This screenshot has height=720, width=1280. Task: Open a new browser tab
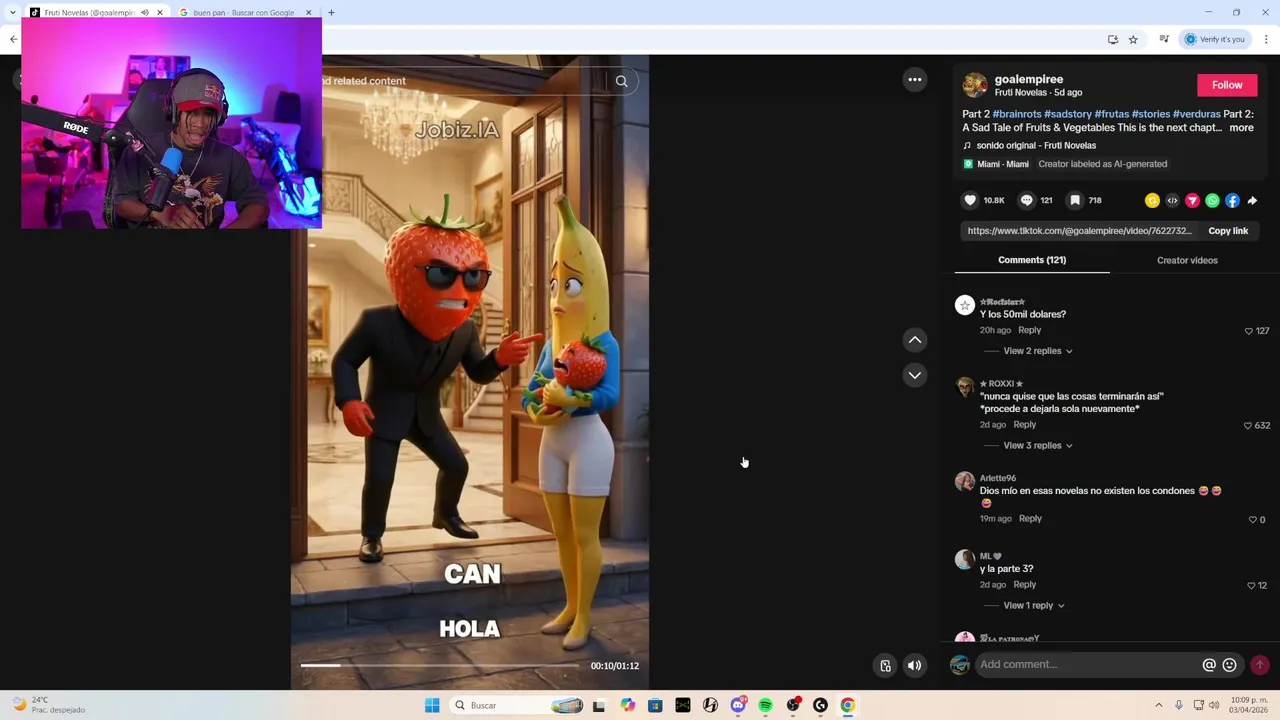coord(331,13)
